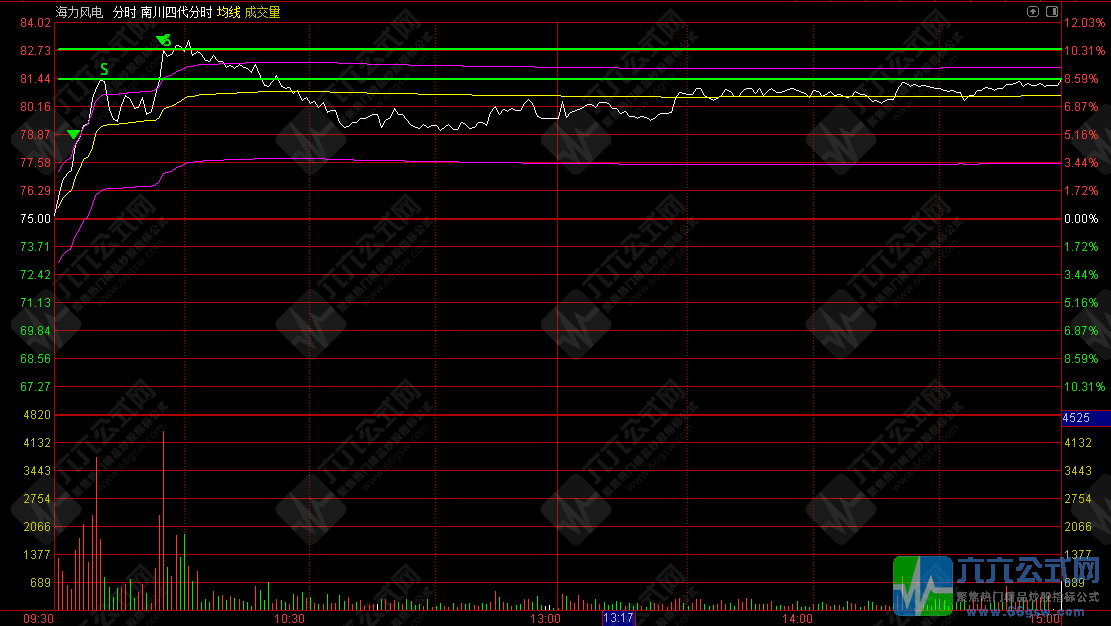Image resolution: width=1111 pixels, height=626 pixels.
Task: Click the 75.00 baseline price label
Action: (35, 218)
